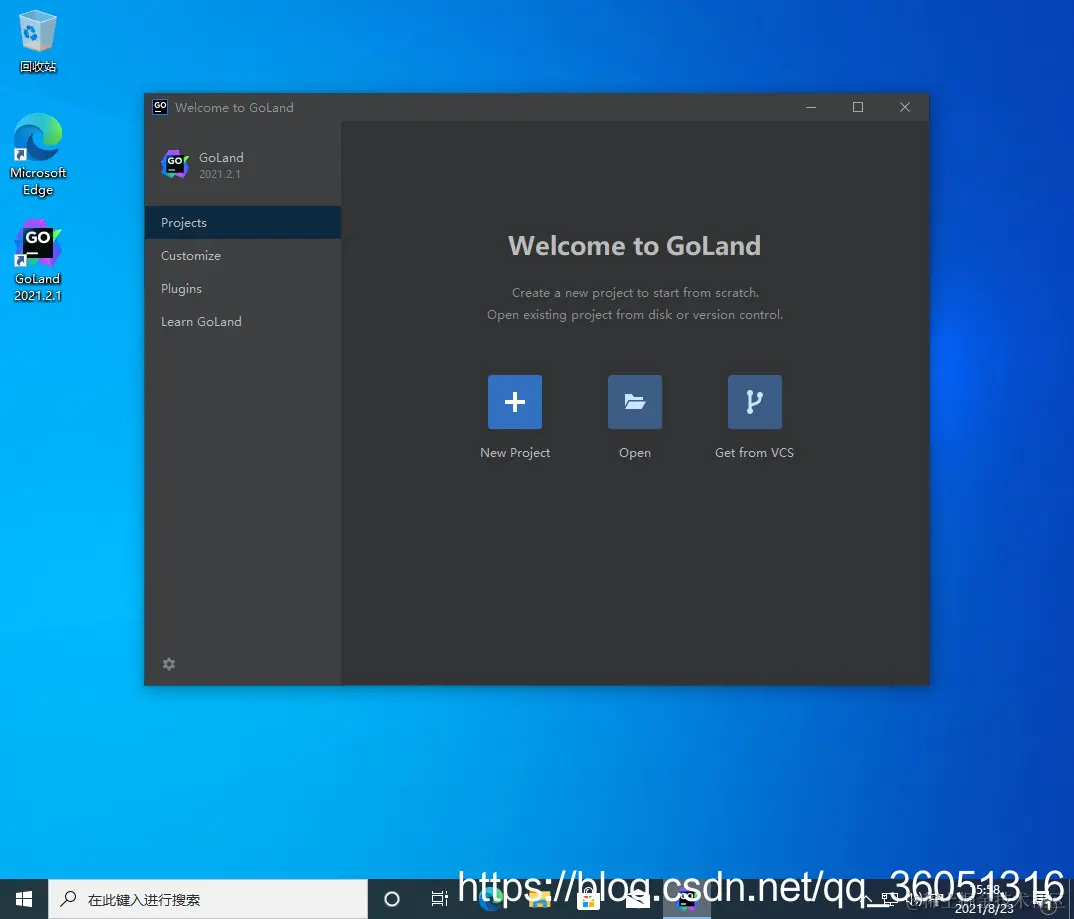Click the Open folder icon
1074x919 pixels.
pos(634,401)
